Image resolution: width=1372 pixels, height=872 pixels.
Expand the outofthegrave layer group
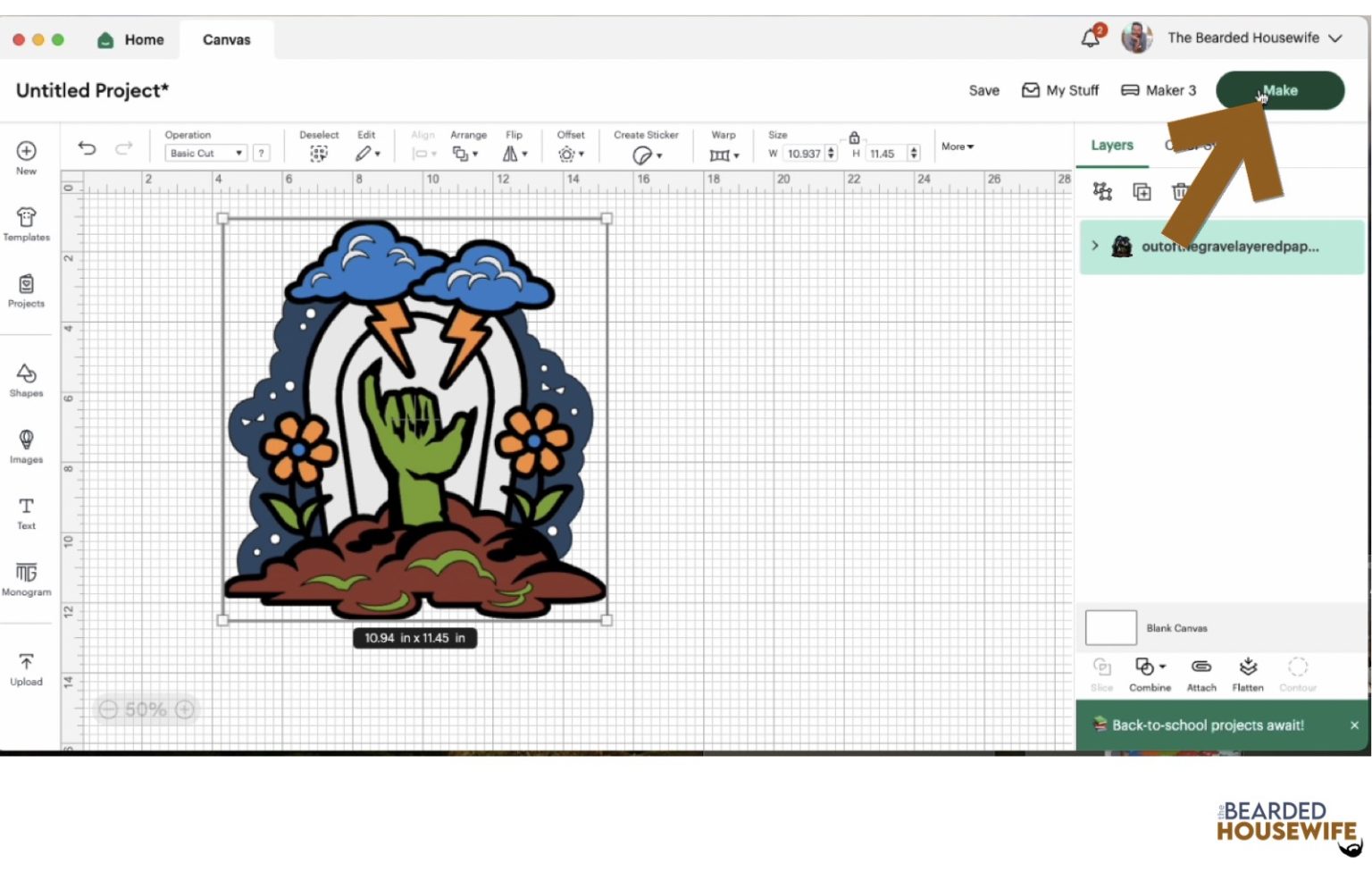coord(1095,246)
